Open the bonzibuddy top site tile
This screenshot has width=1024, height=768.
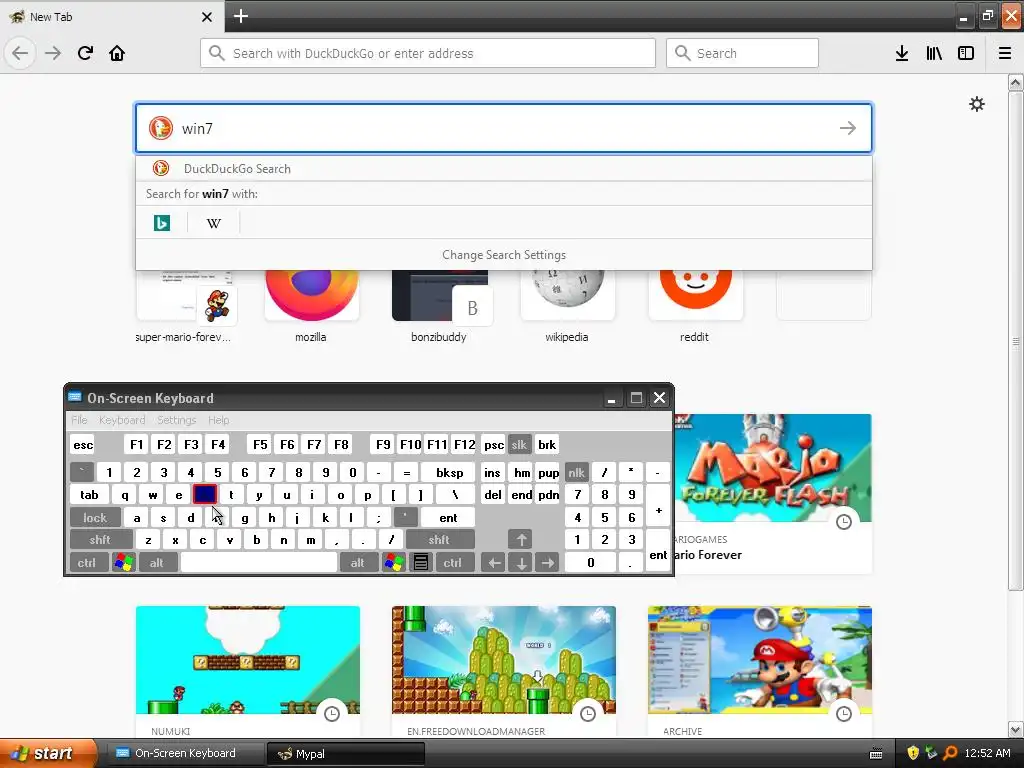pos(439,307)
